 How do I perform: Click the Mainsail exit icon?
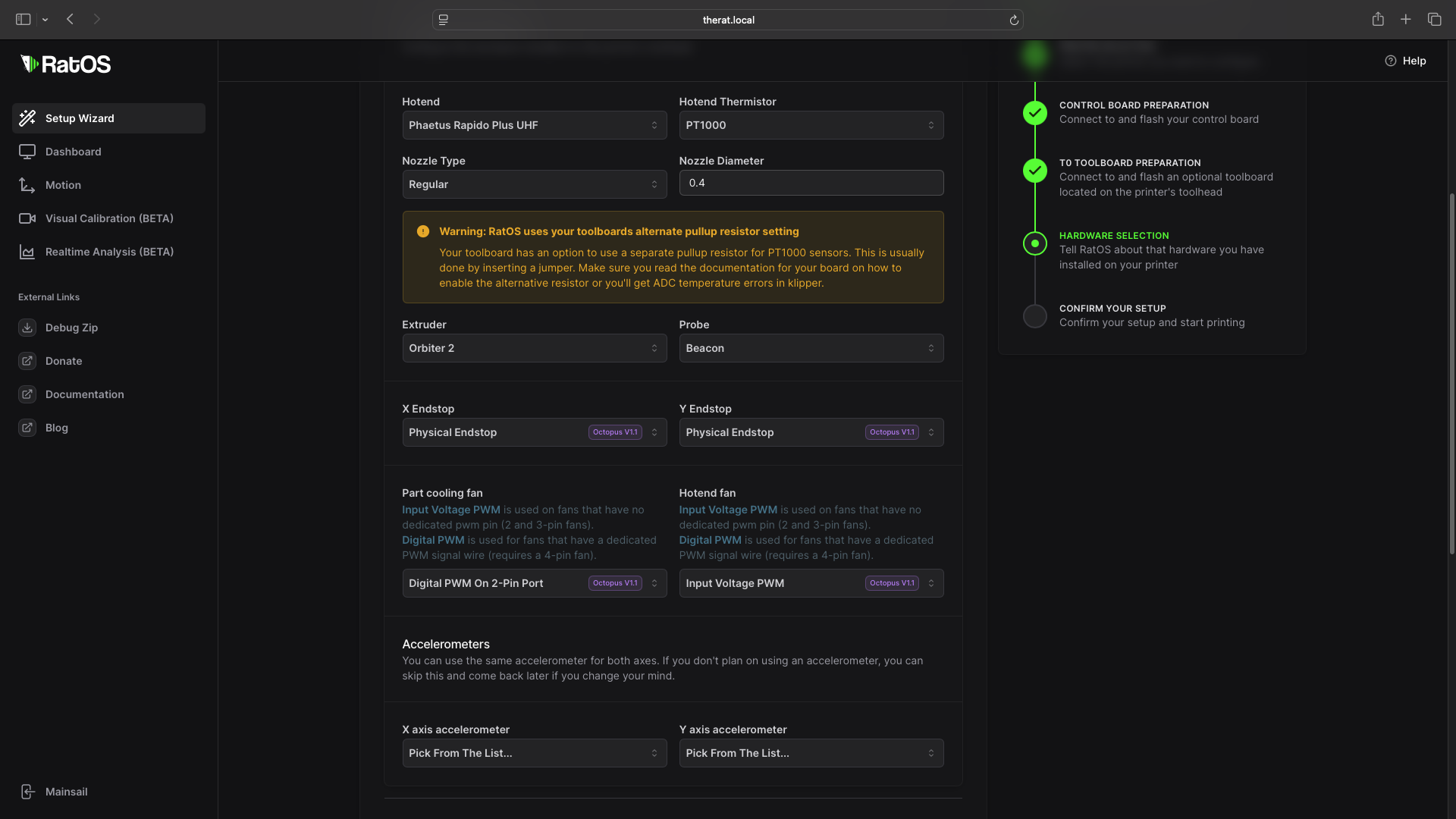click(x=27, y=792)
